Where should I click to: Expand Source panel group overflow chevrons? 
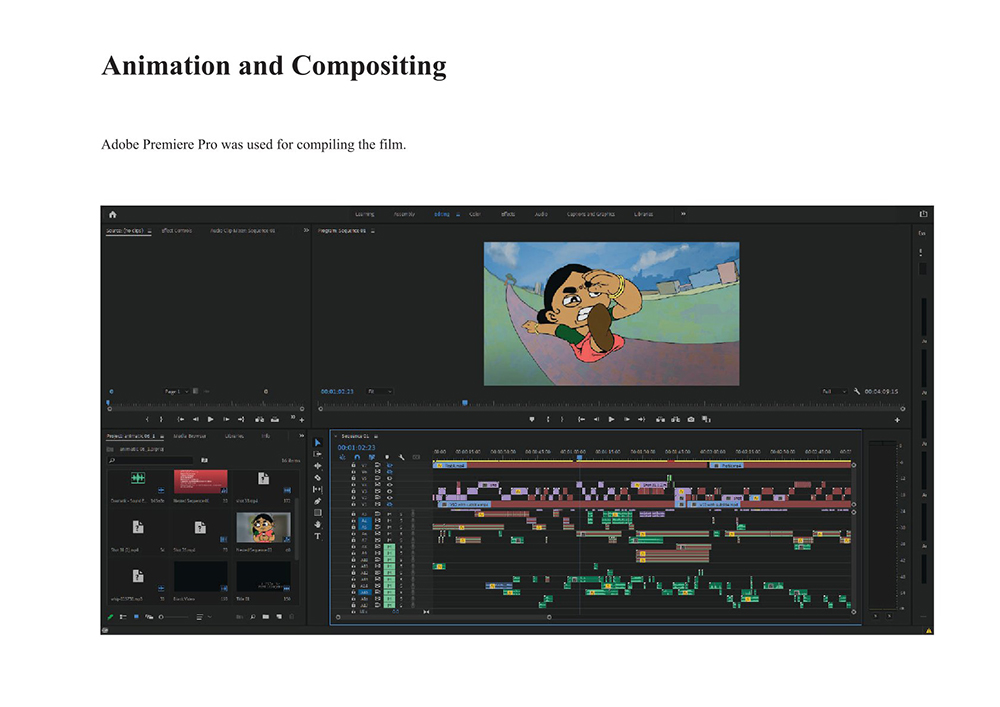click(x=306, y=230)
